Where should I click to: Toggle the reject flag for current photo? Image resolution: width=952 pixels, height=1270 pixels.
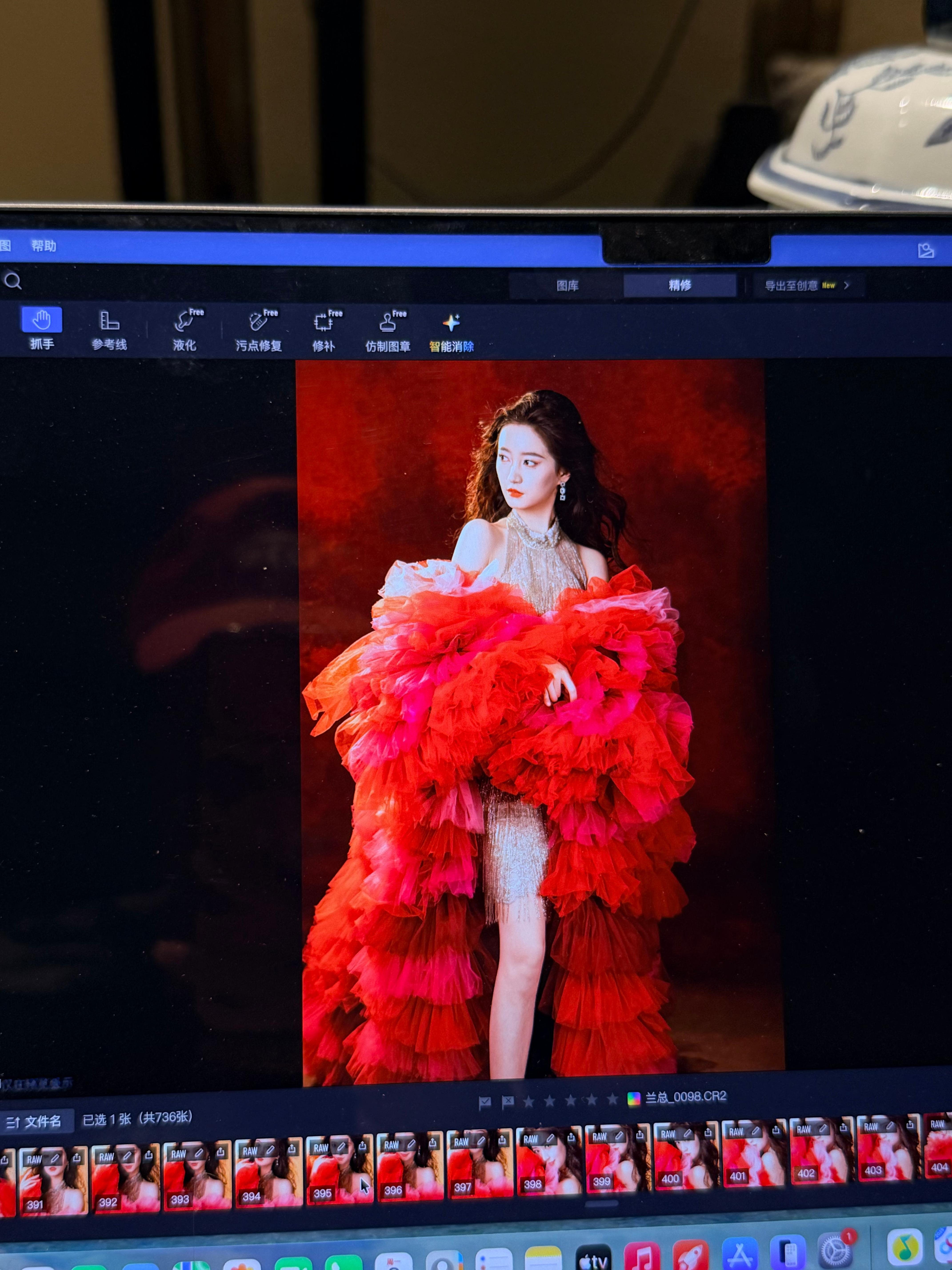click(x=507, y=1102)
